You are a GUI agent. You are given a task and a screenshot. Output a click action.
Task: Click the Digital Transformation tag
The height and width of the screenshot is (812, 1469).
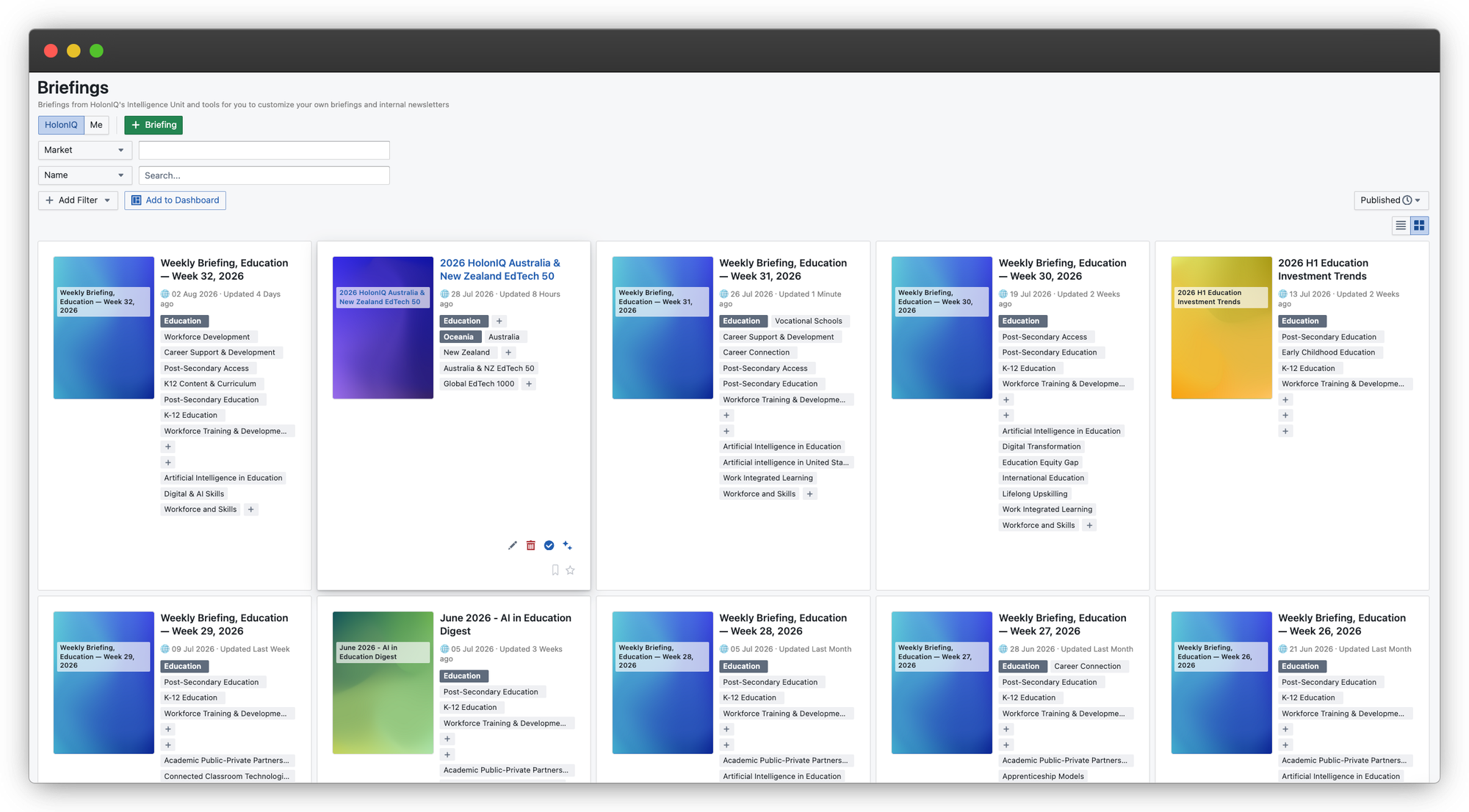(1042, 447)
